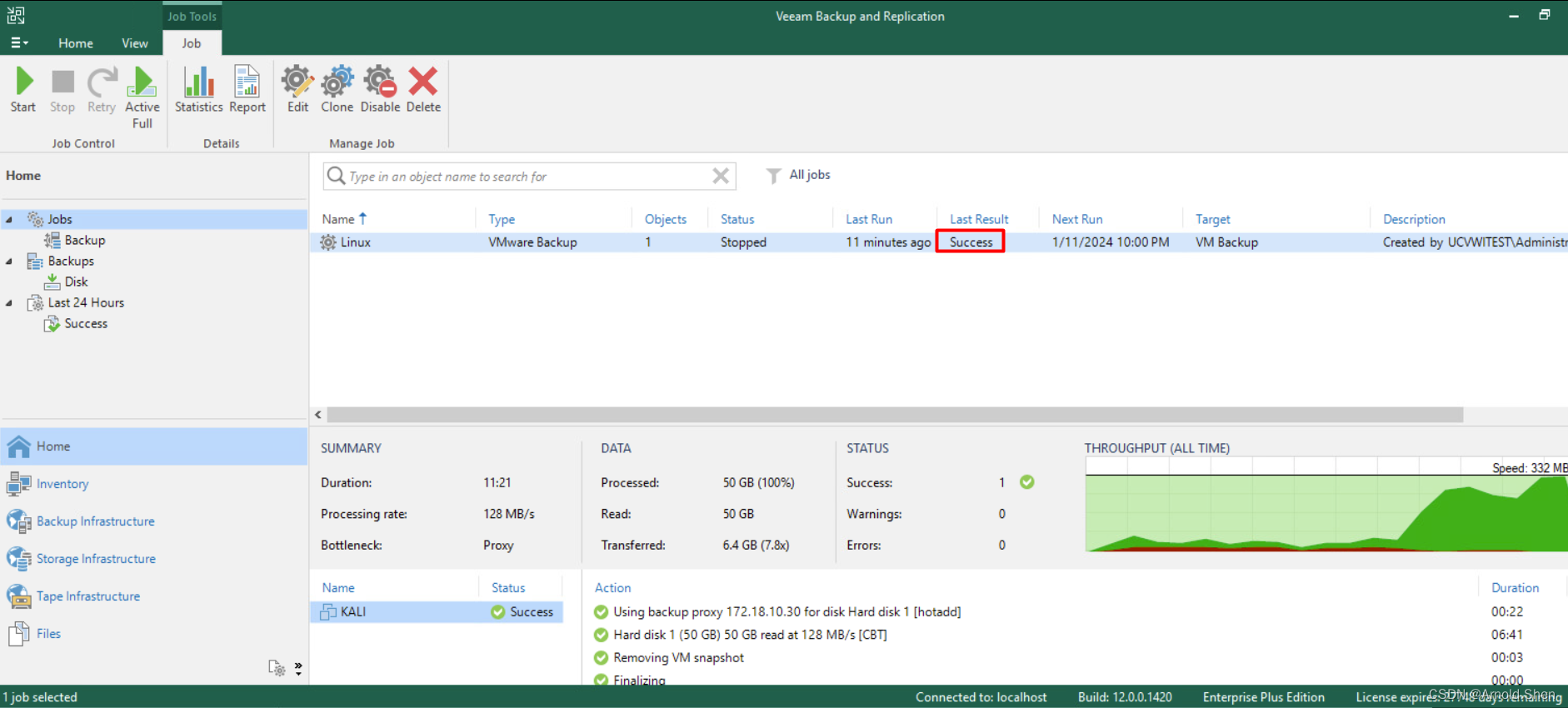Sort jobs by Type column
The width and height of the screenshot is (1568, 708).
(x=502, y=219)
